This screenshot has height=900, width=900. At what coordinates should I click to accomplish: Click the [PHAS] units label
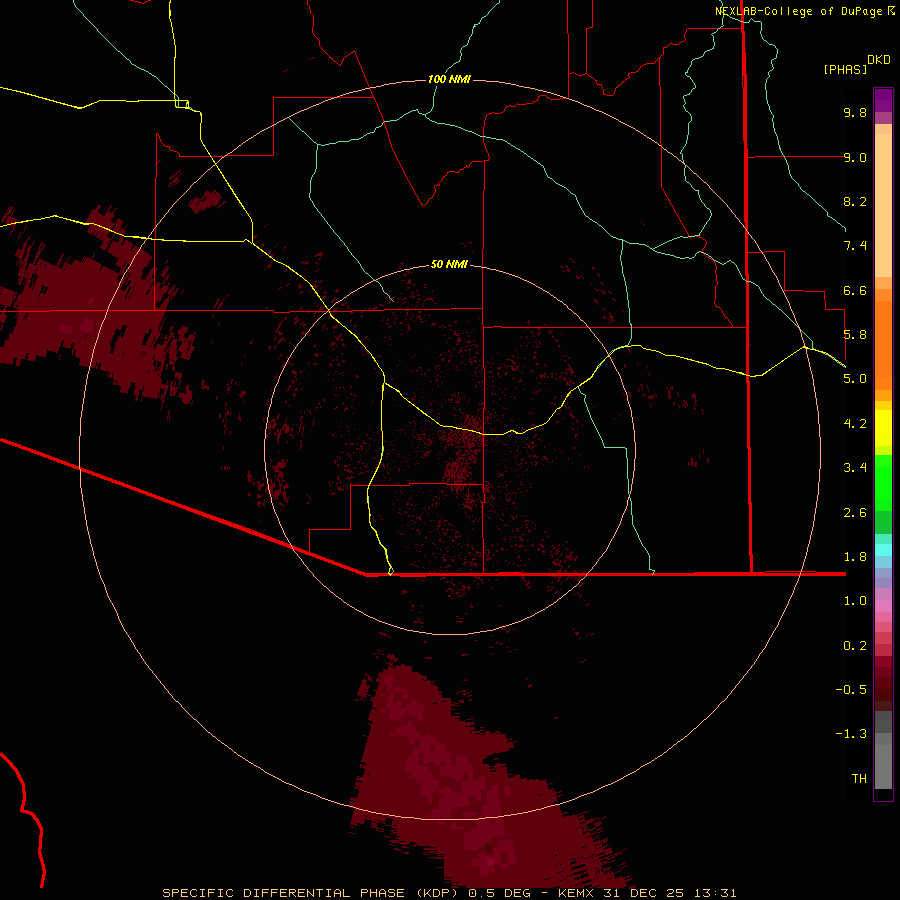pyautogui.click(x=845, y=69)
